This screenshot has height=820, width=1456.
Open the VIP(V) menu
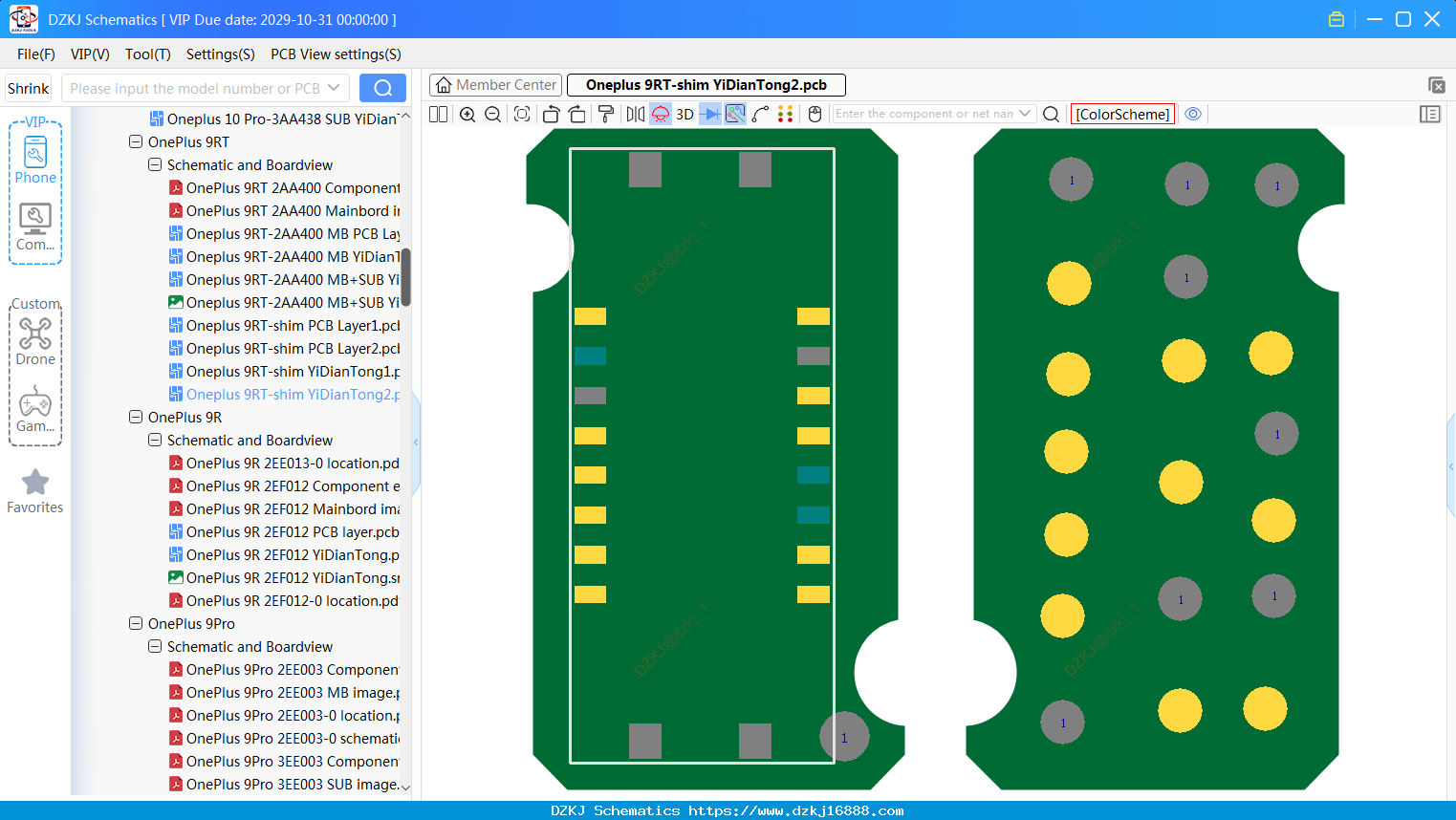click(x=90, y=54)
